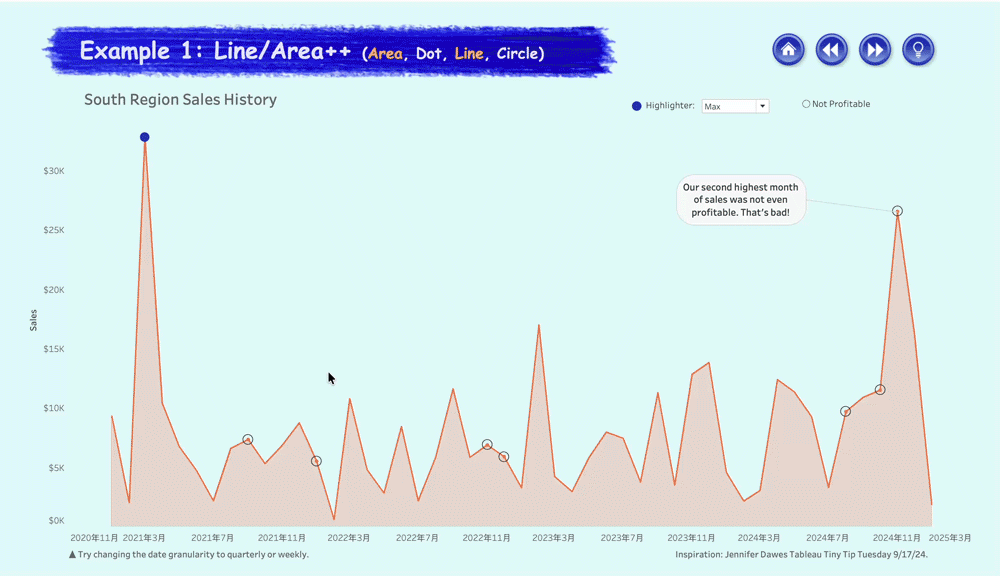Click the $15K y-axis tick label

pyautogui.click(x=54, y=349)
